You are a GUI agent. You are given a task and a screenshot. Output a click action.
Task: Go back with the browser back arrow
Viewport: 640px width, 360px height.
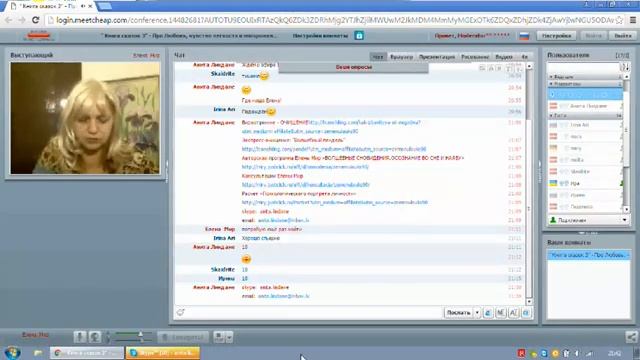pyautogui.click(x=9, y=20)
